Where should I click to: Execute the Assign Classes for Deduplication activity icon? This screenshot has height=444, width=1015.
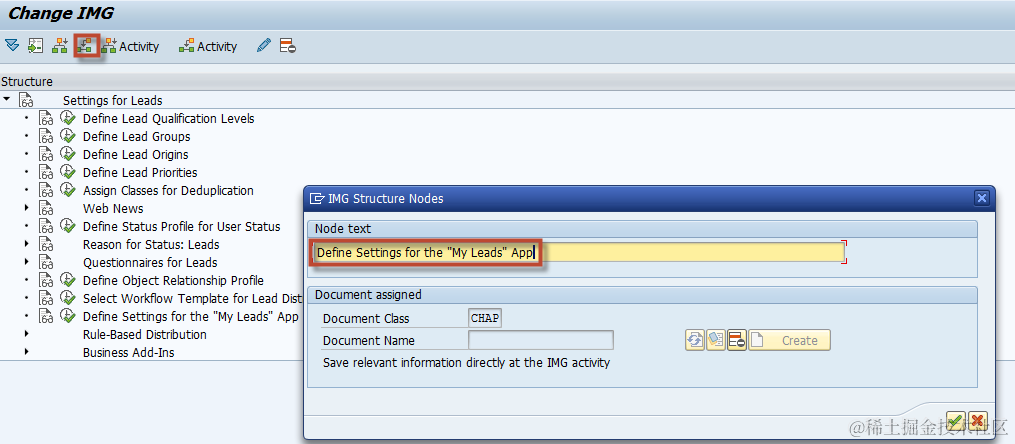67,190
